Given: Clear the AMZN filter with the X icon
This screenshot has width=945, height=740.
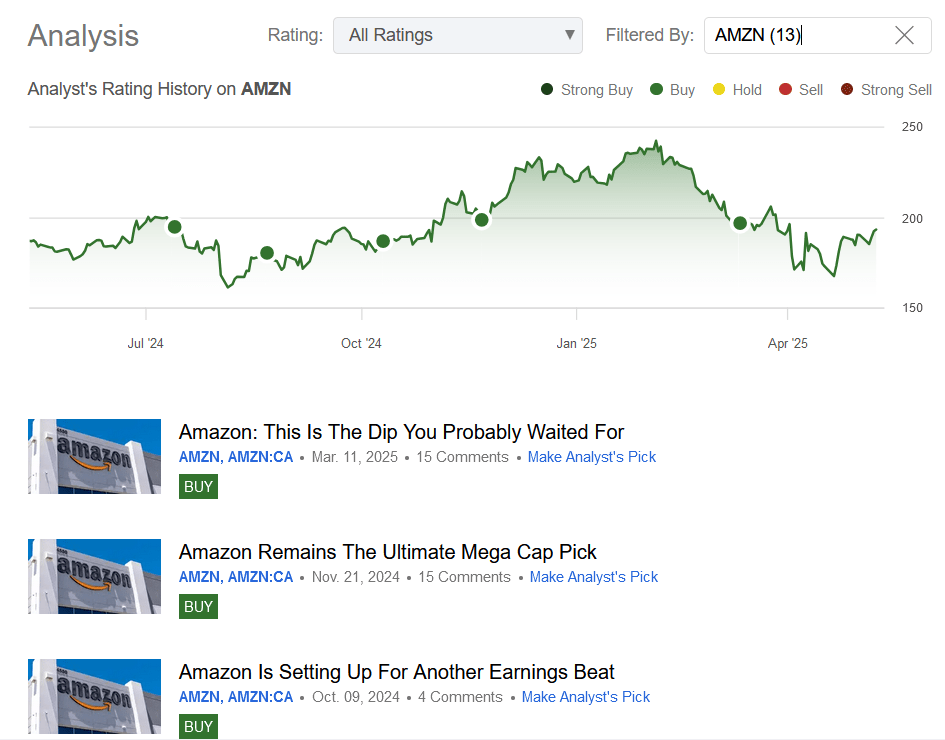Looking at the screenshot, I should tap(904, 35).
